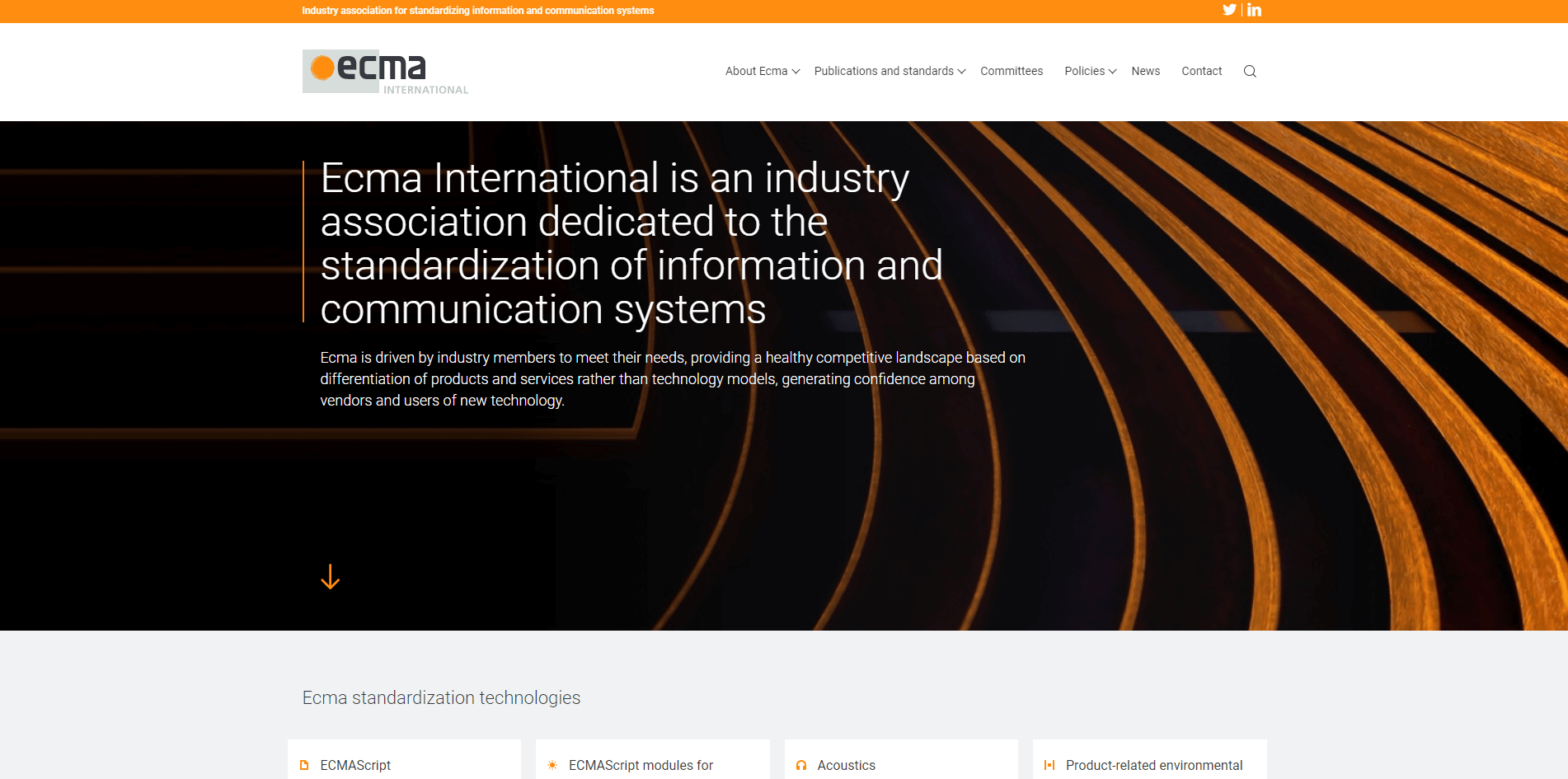This screenshot has height=779, width=1568.
Task: Open the Product-related environmental link
Action: [1154, 765]
